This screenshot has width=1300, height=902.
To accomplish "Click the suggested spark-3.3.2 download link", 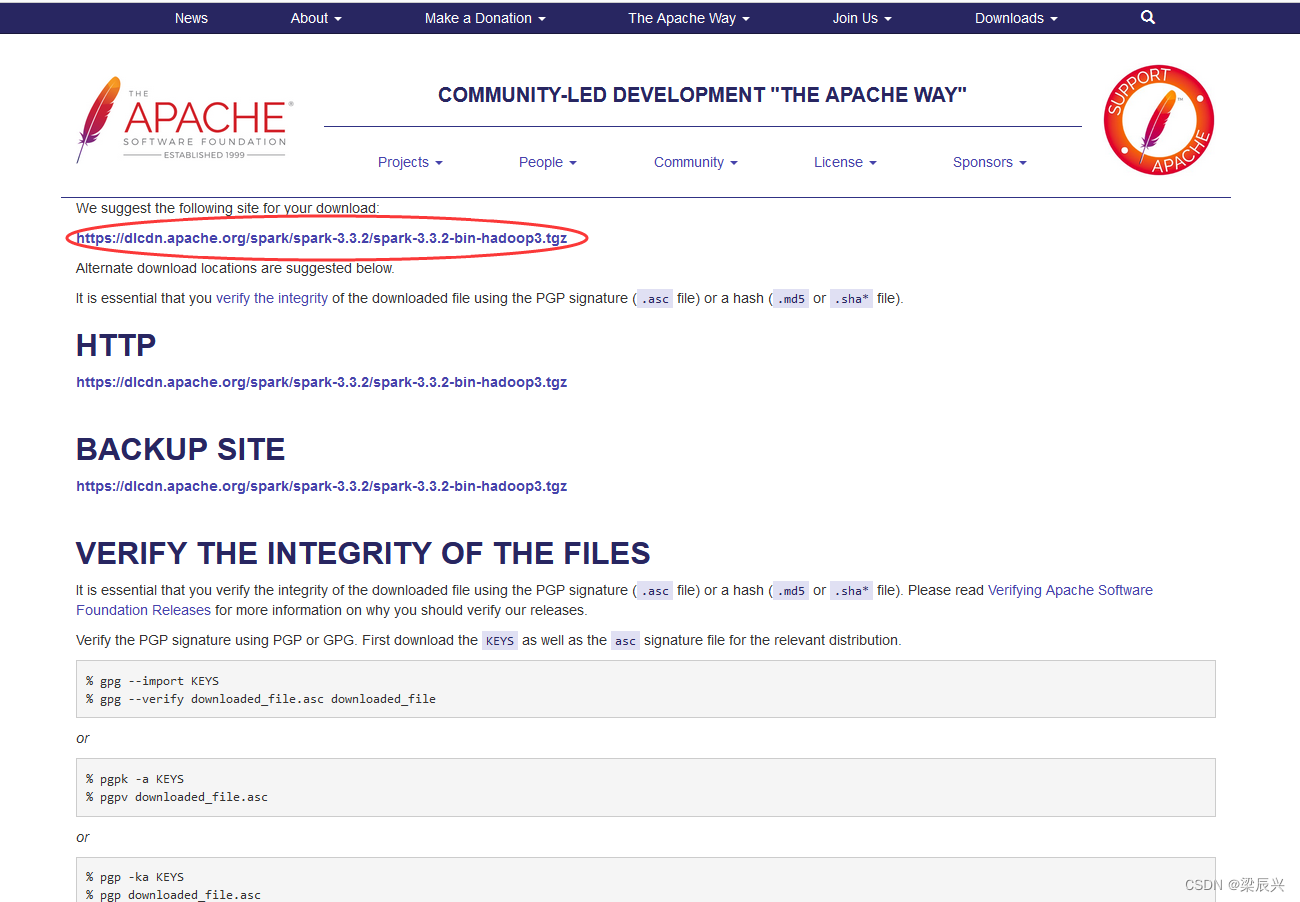I will point(322,238).
